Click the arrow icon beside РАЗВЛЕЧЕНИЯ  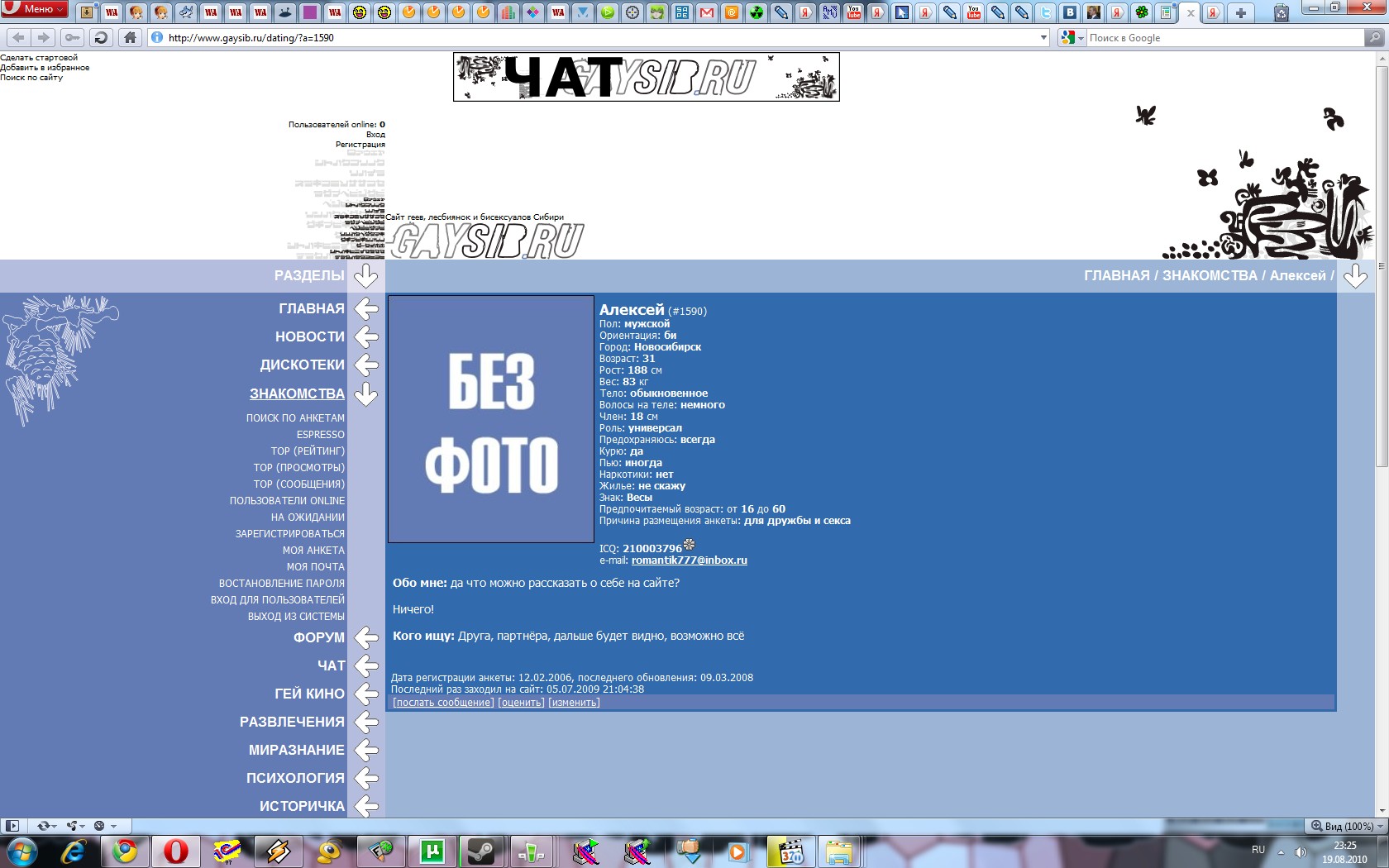tap(366, 722)
